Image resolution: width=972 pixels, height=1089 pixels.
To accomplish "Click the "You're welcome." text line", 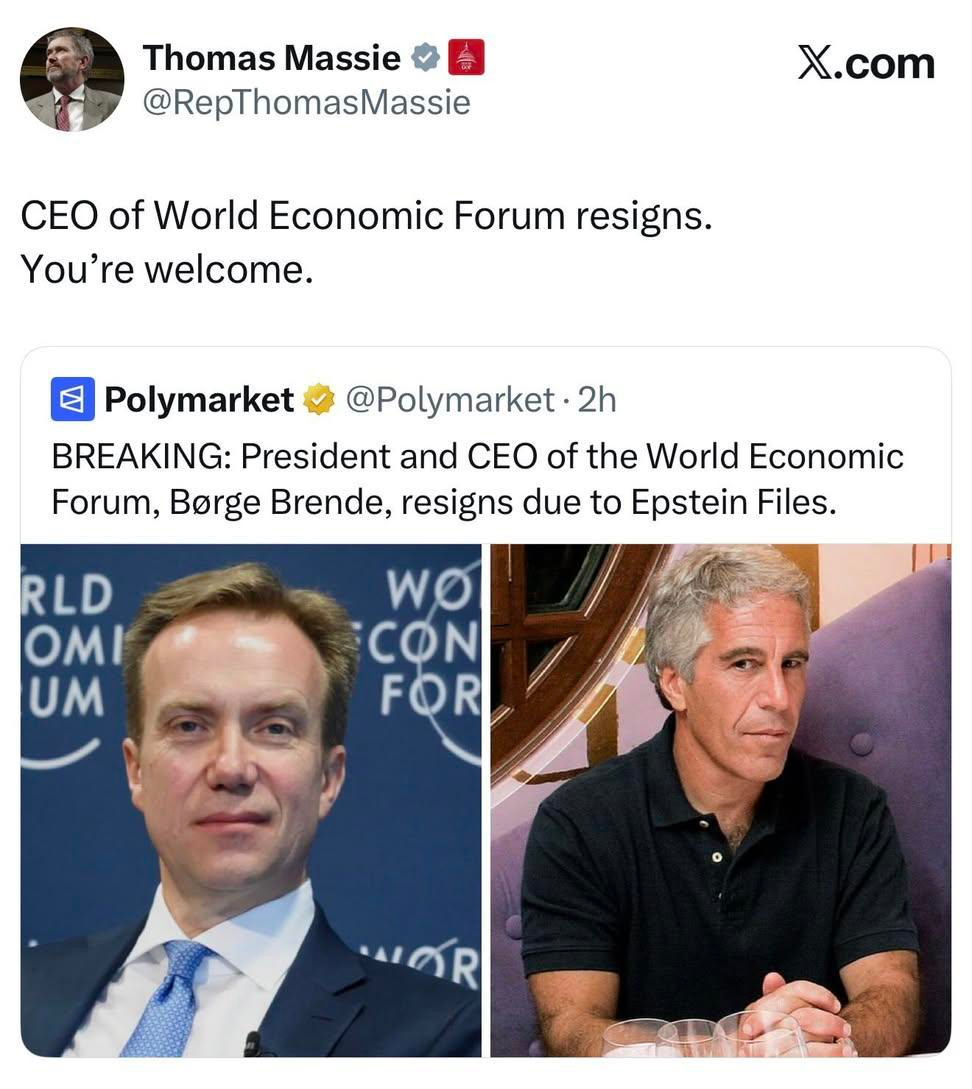I will [x=167, y=268].
